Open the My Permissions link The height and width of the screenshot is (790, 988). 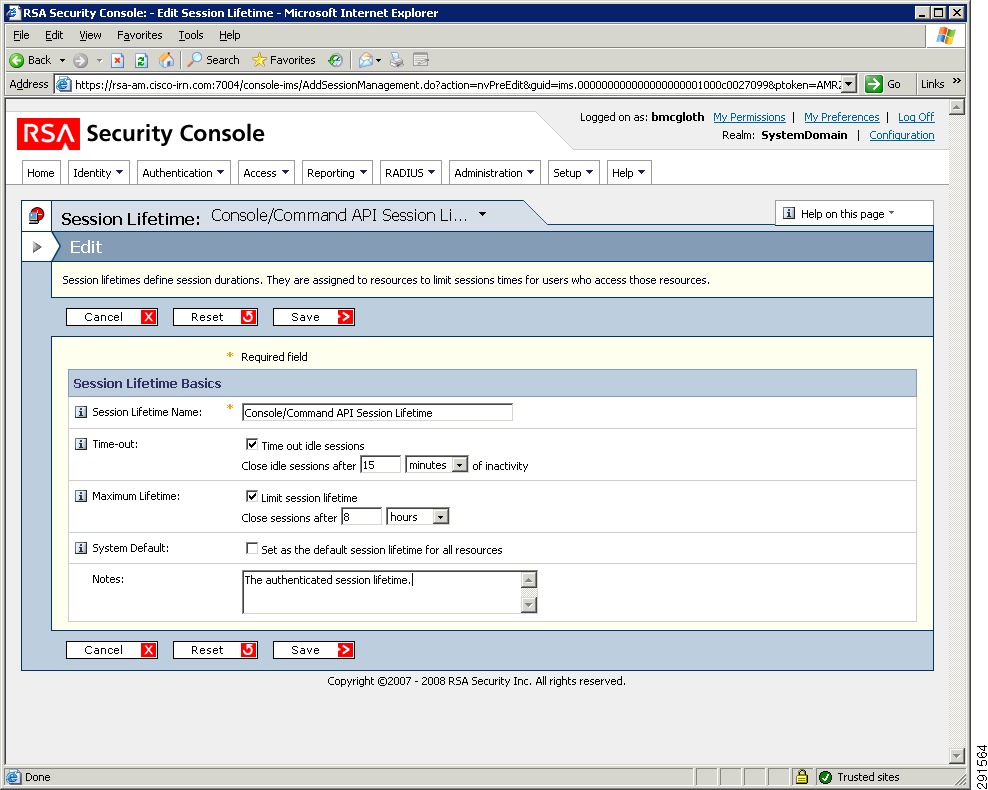749,117
